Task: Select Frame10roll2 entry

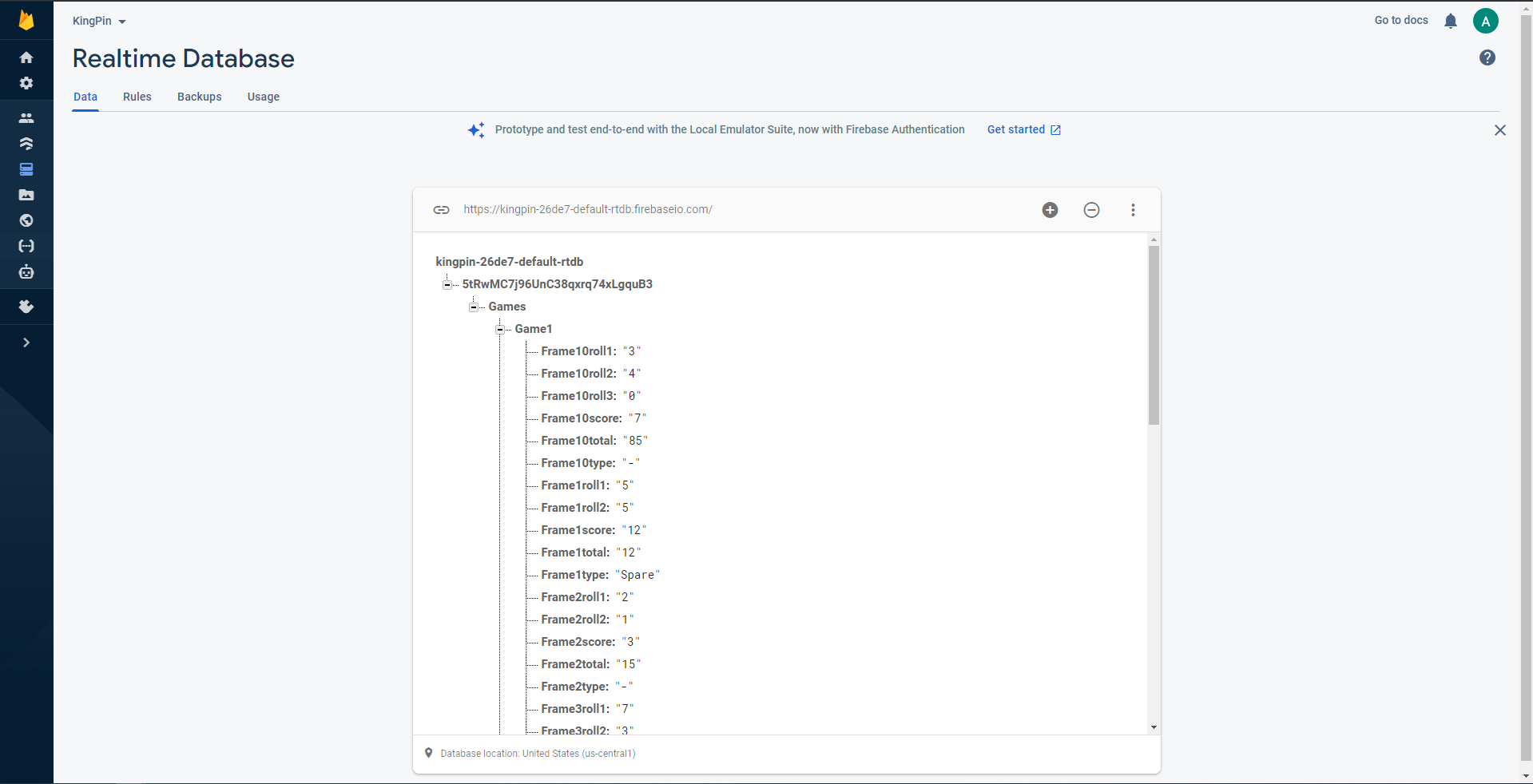Action: tap(591, 374)
